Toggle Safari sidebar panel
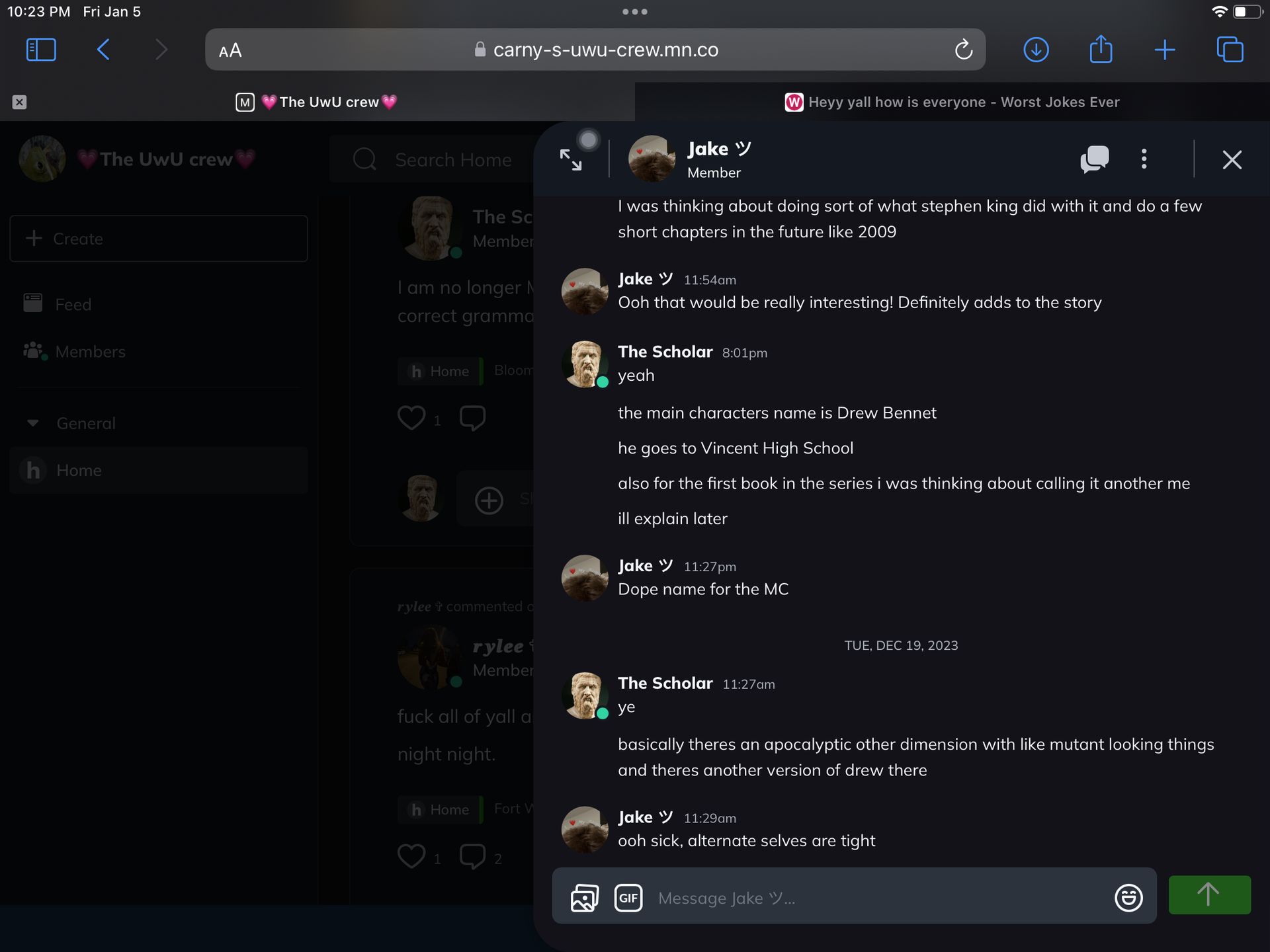This screenshot has height=952, width=1270. click(41, 50)
